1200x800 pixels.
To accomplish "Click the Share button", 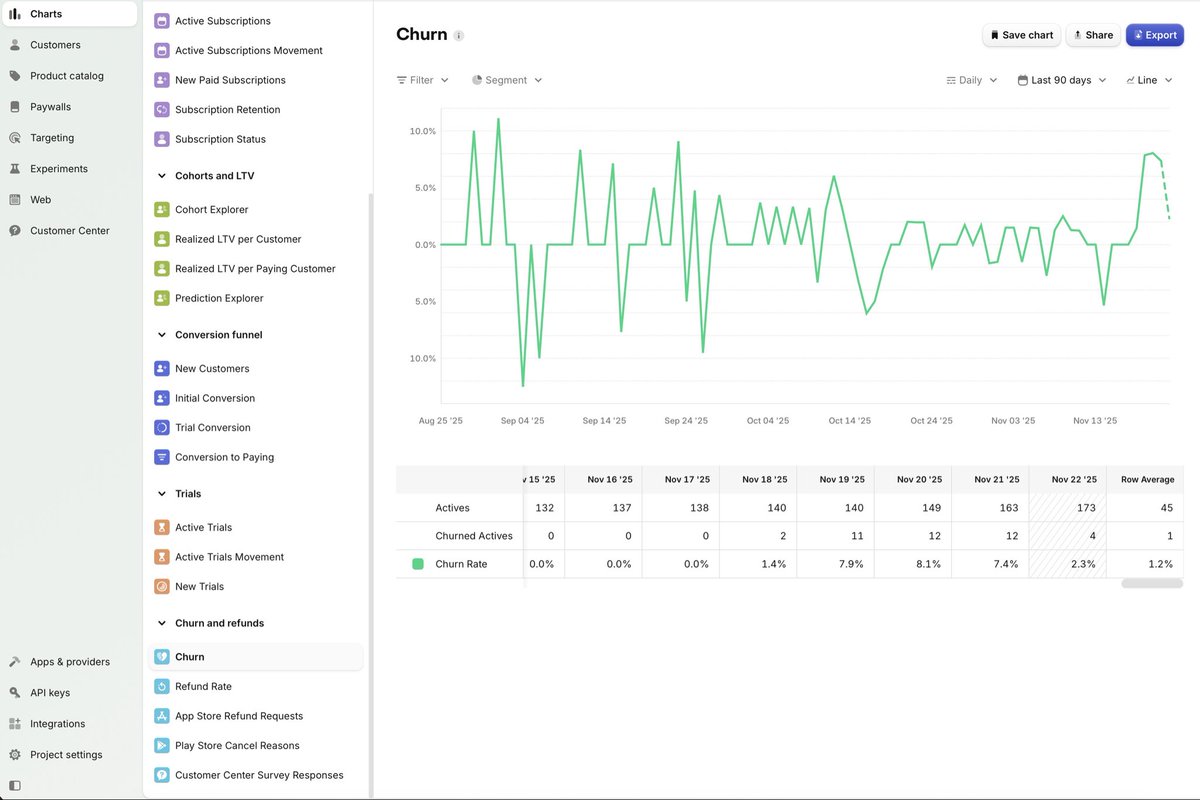I will point(1093,35).
